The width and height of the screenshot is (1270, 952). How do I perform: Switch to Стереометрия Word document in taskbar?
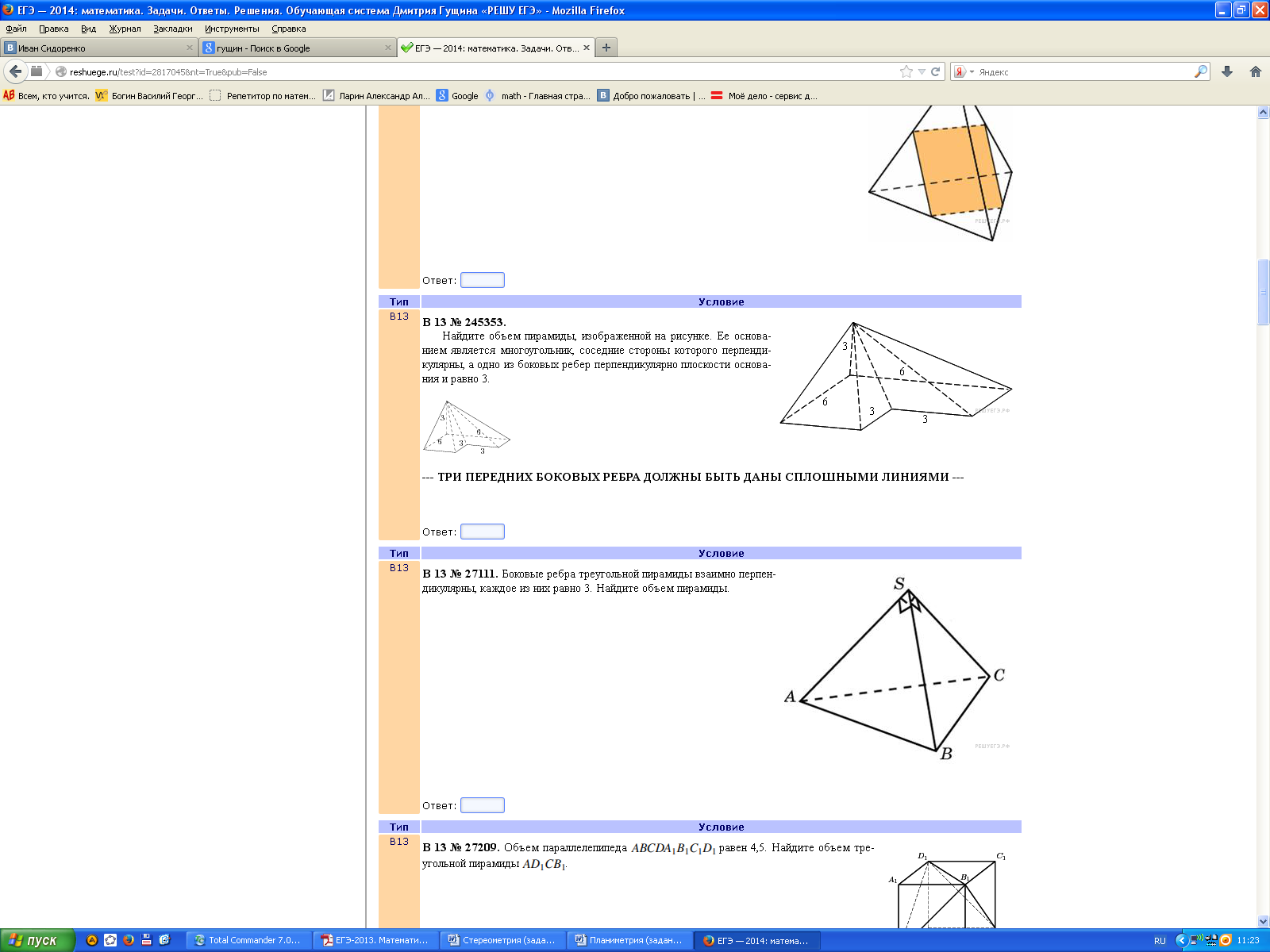point(502,940)
